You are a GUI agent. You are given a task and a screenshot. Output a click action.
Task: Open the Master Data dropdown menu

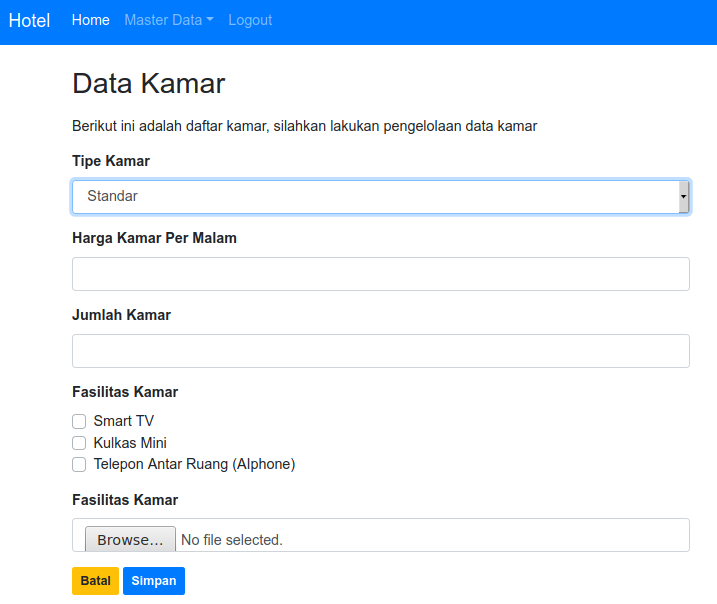[x=169, y=20]
